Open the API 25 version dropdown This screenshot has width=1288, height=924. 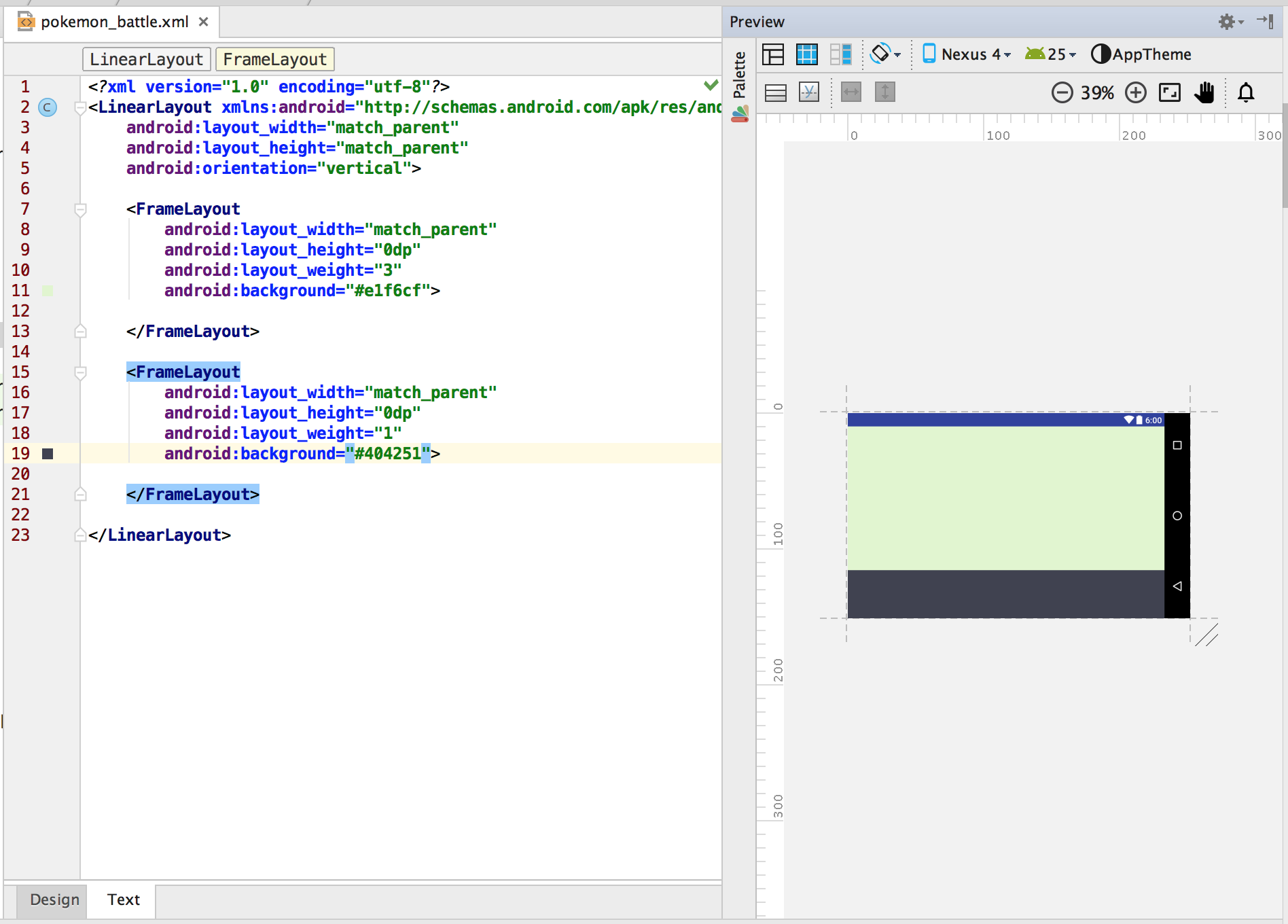tap(1051, 54)
